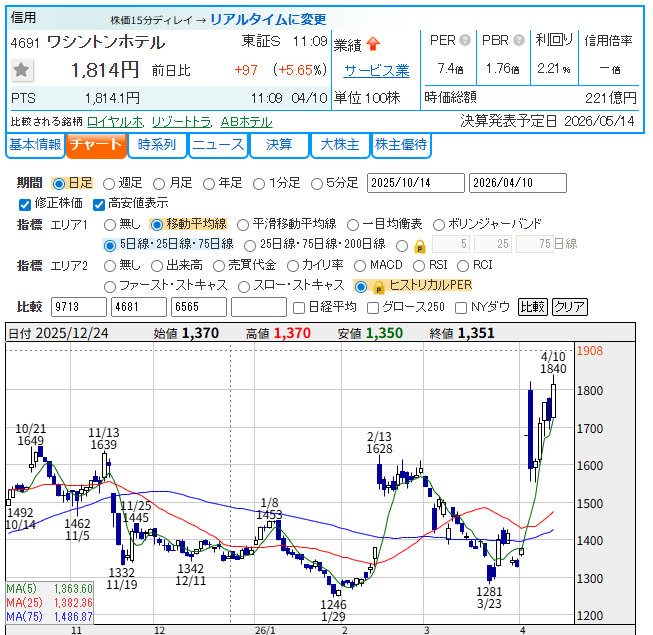Click the lock icon beside custom moving-average fields
The height and width of the screenshot is (635, 653).
tap(420, 247)
